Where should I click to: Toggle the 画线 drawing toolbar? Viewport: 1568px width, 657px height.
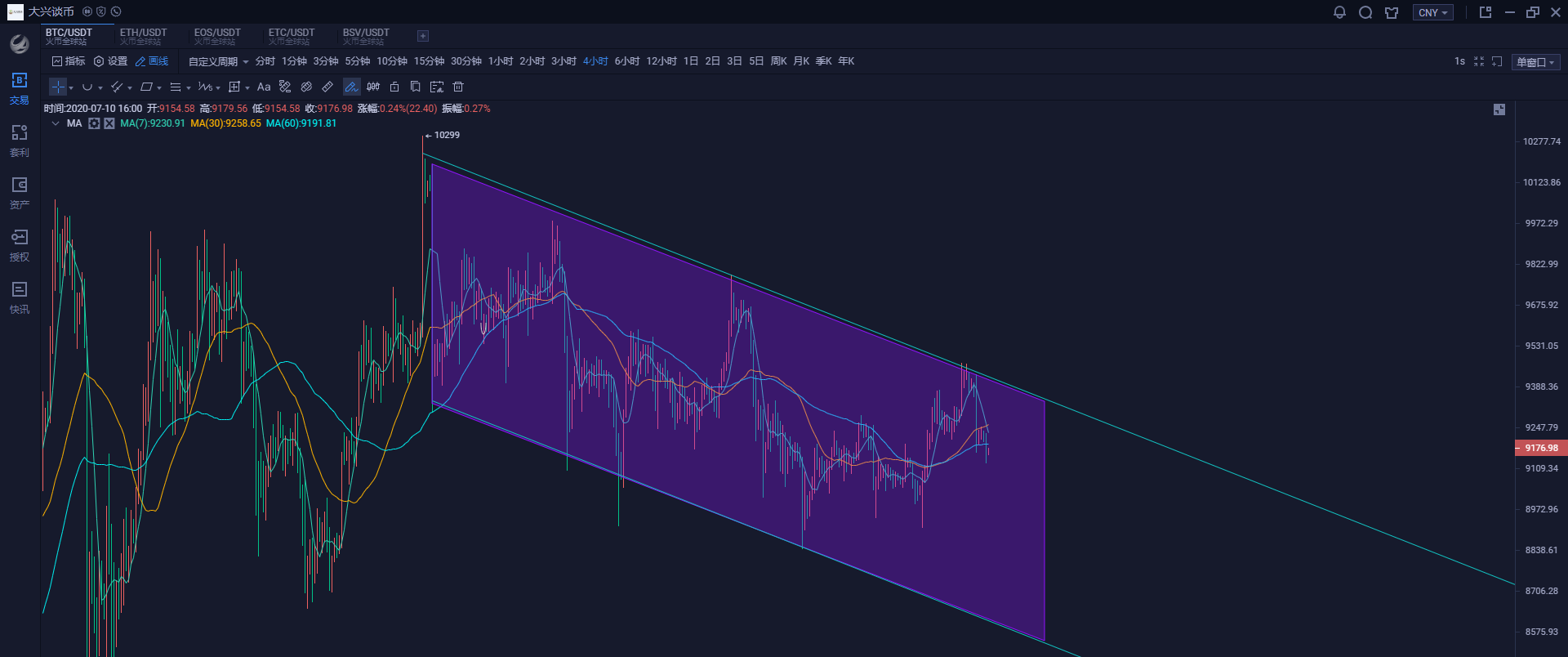click(152, 61)
